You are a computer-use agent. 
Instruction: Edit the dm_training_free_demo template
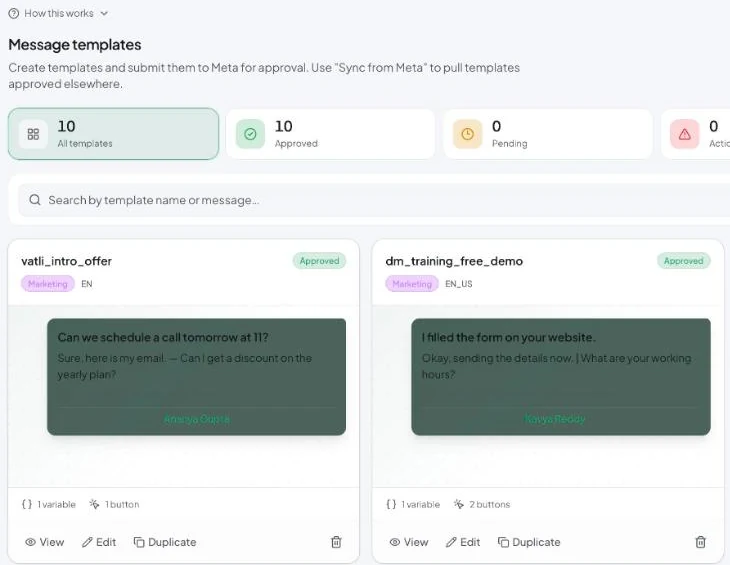coord(463,542)
